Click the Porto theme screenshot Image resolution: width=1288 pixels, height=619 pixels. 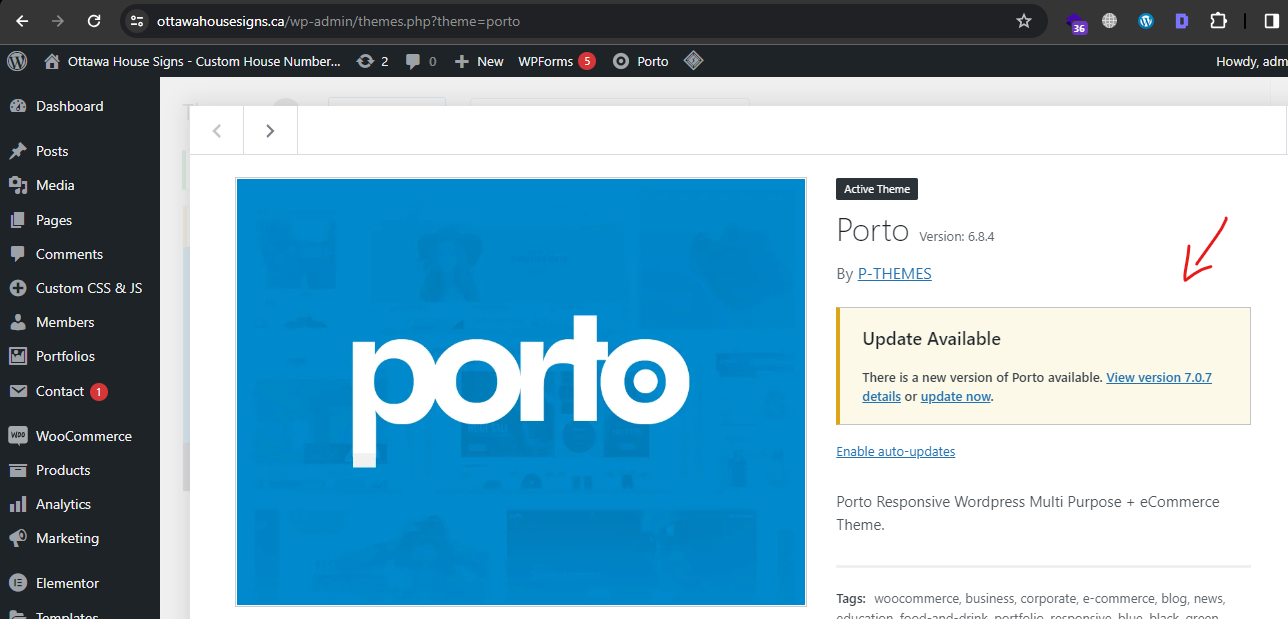click(x=521, y=392)
